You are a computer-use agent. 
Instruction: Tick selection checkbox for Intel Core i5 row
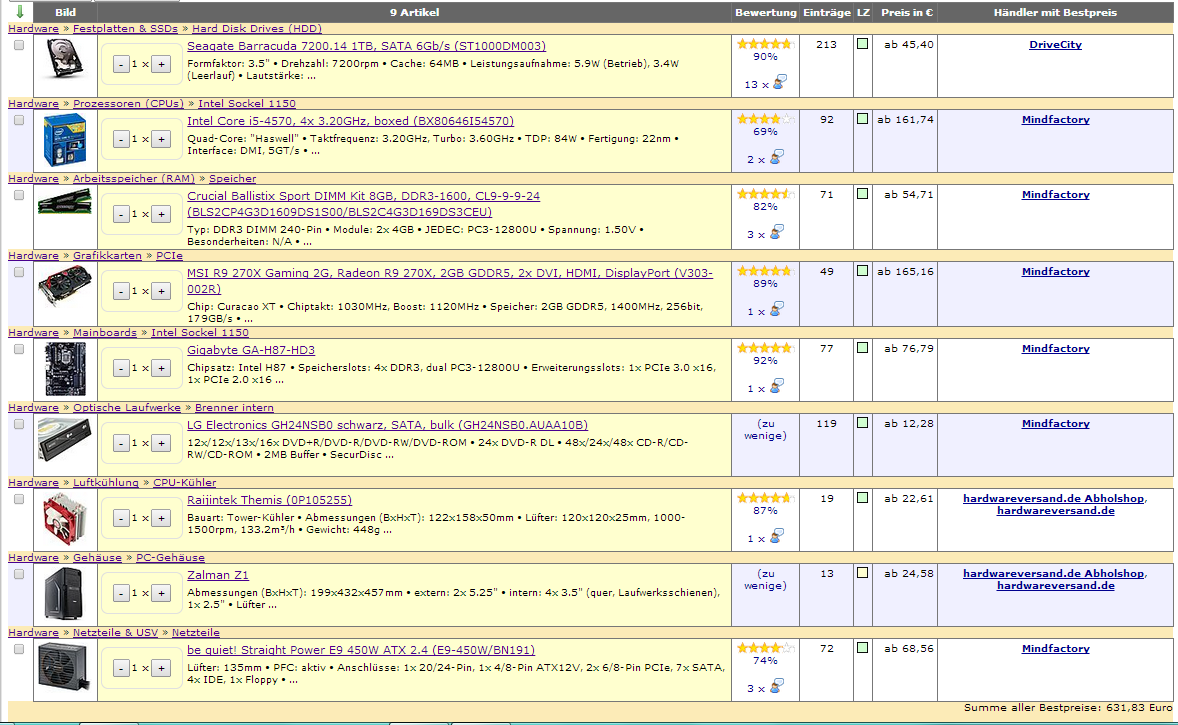tap(19, 120)
